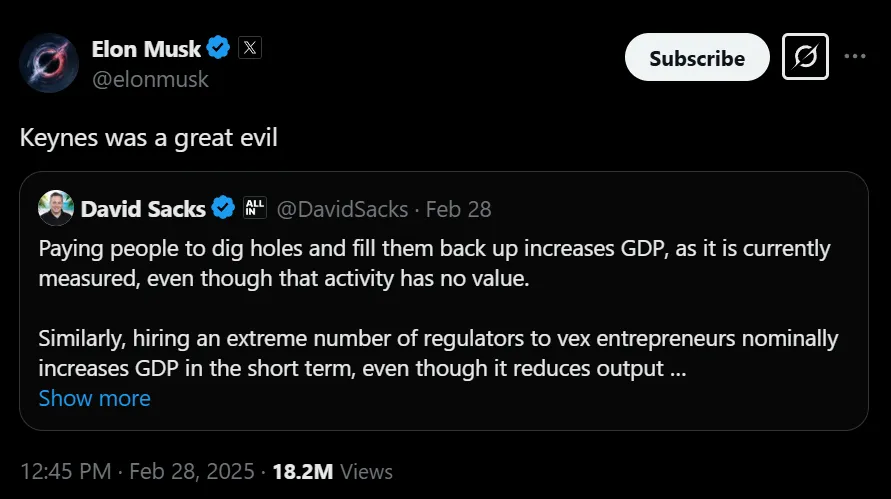This screenshot has width=891, height=499.
Task: Click David Sacks's profile photo
Action: (x=56, y=208)
